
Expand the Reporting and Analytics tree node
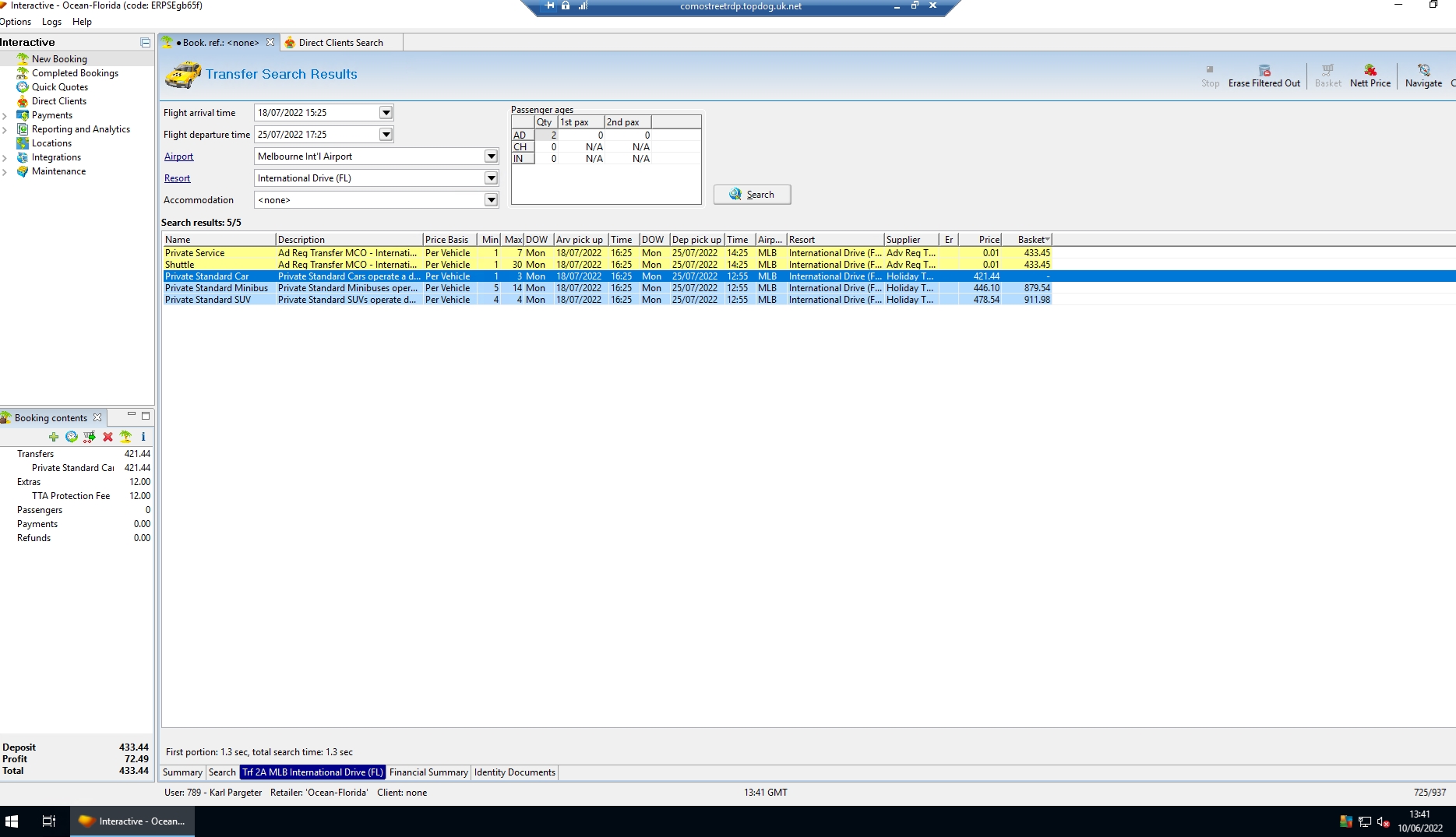tap(5, 130)
